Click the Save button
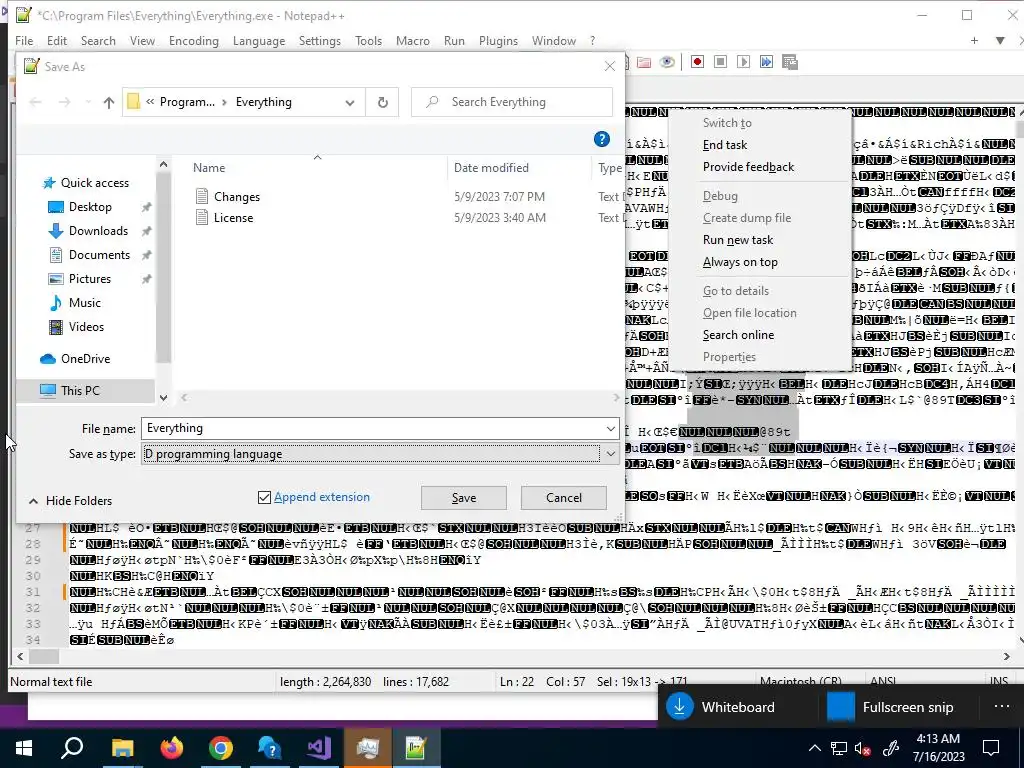Image resolution: width=1024 pixels, height=768 pixels. (x=464, y=498)
